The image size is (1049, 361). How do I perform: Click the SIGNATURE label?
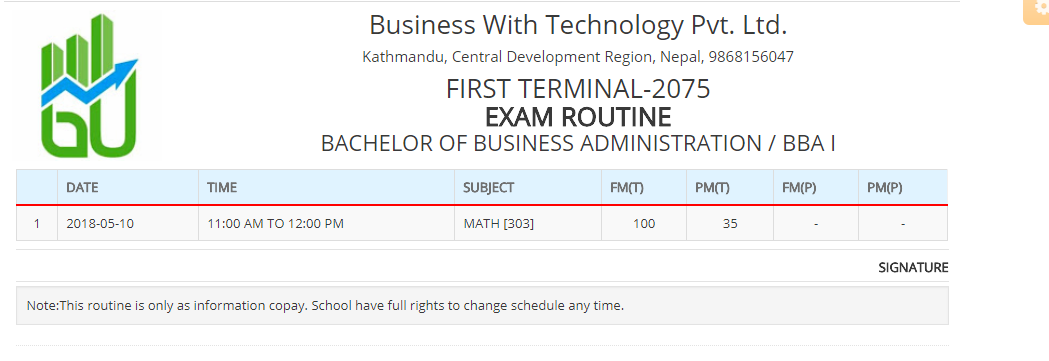point(913,268)
